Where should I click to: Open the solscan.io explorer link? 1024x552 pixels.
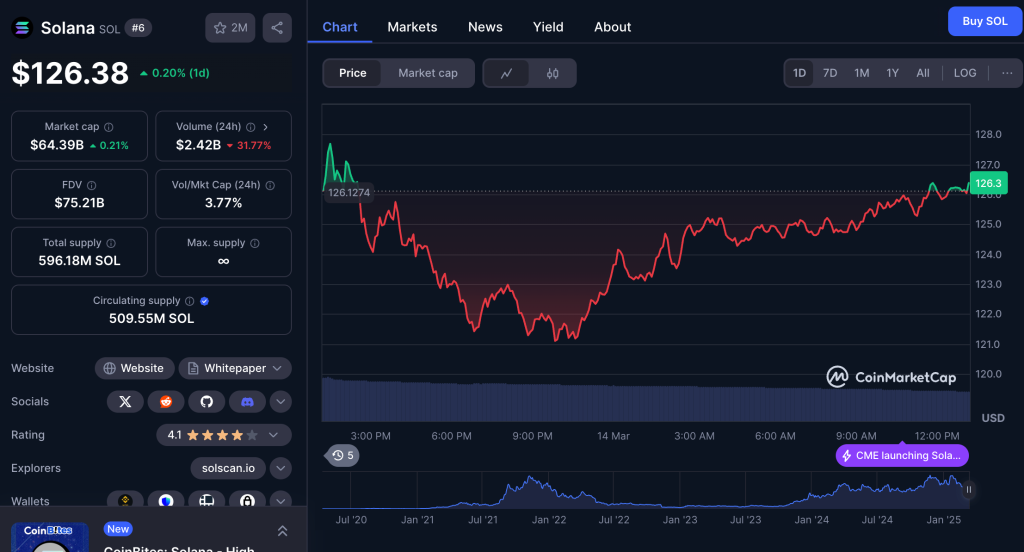point(228,468)
